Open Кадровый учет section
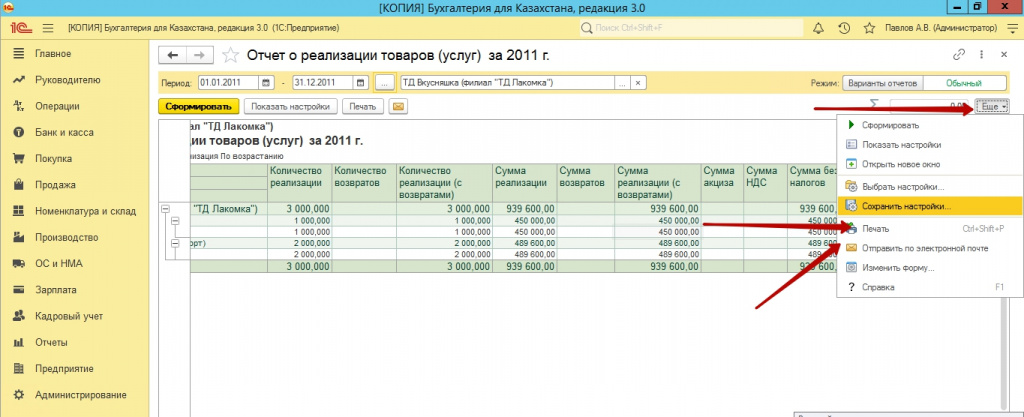Screen dimensions: 1024x417 74,317
